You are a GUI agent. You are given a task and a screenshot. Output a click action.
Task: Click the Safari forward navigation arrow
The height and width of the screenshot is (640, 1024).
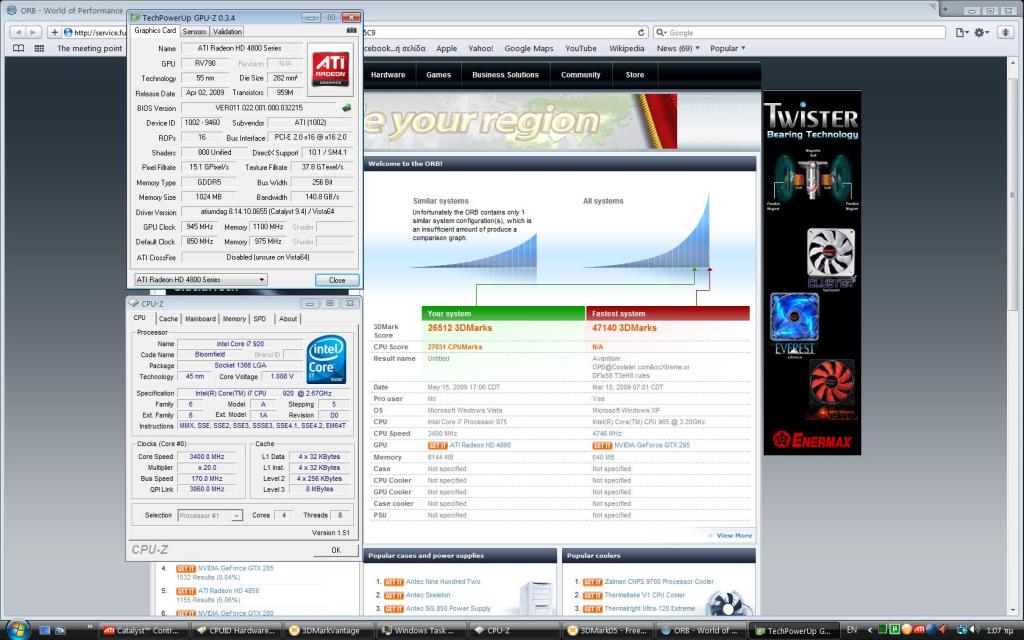tap(33, 32)
